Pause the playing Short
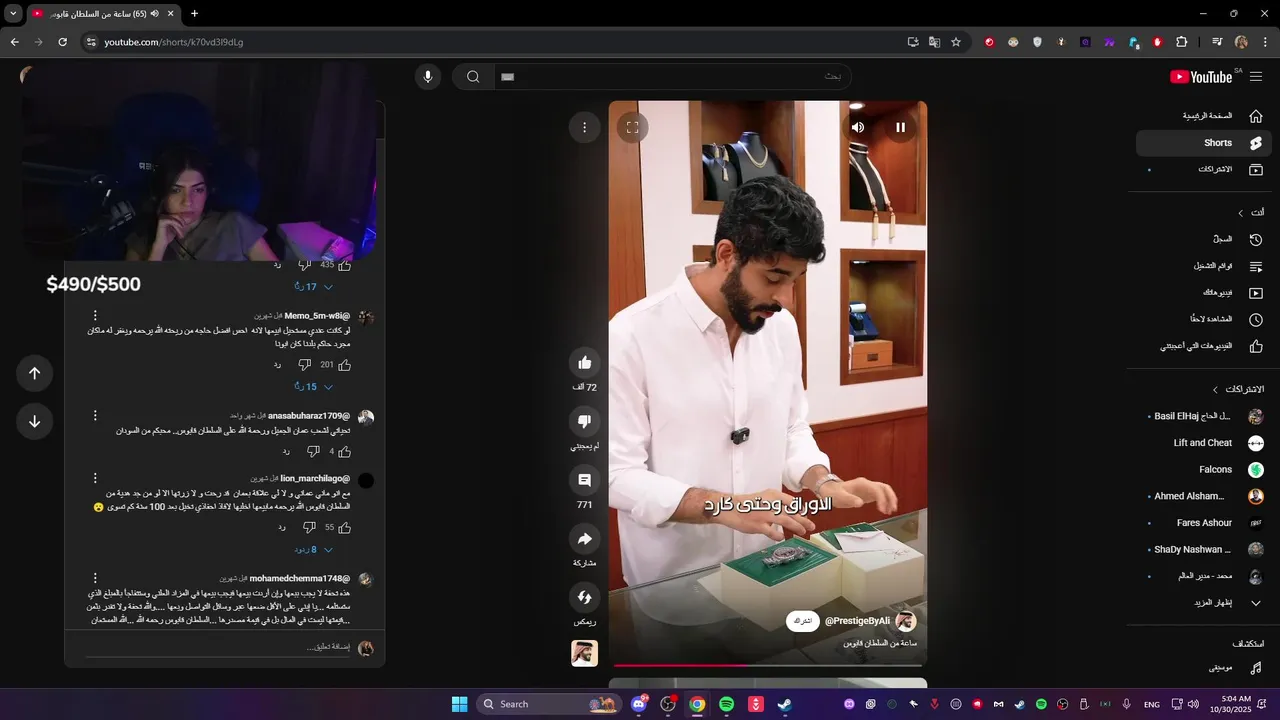1280x720 pixels. tap(900, 127)
